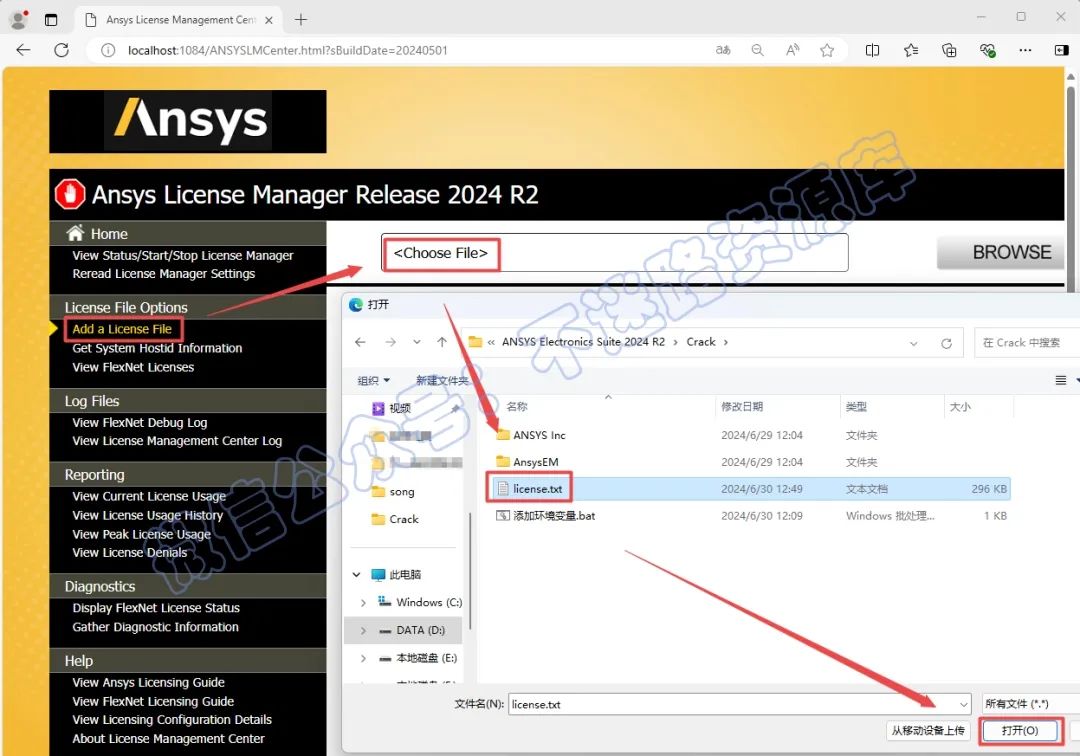Click the search Crack box
This screenshot has width=1080, height=756.
(x=1026, y=342)
